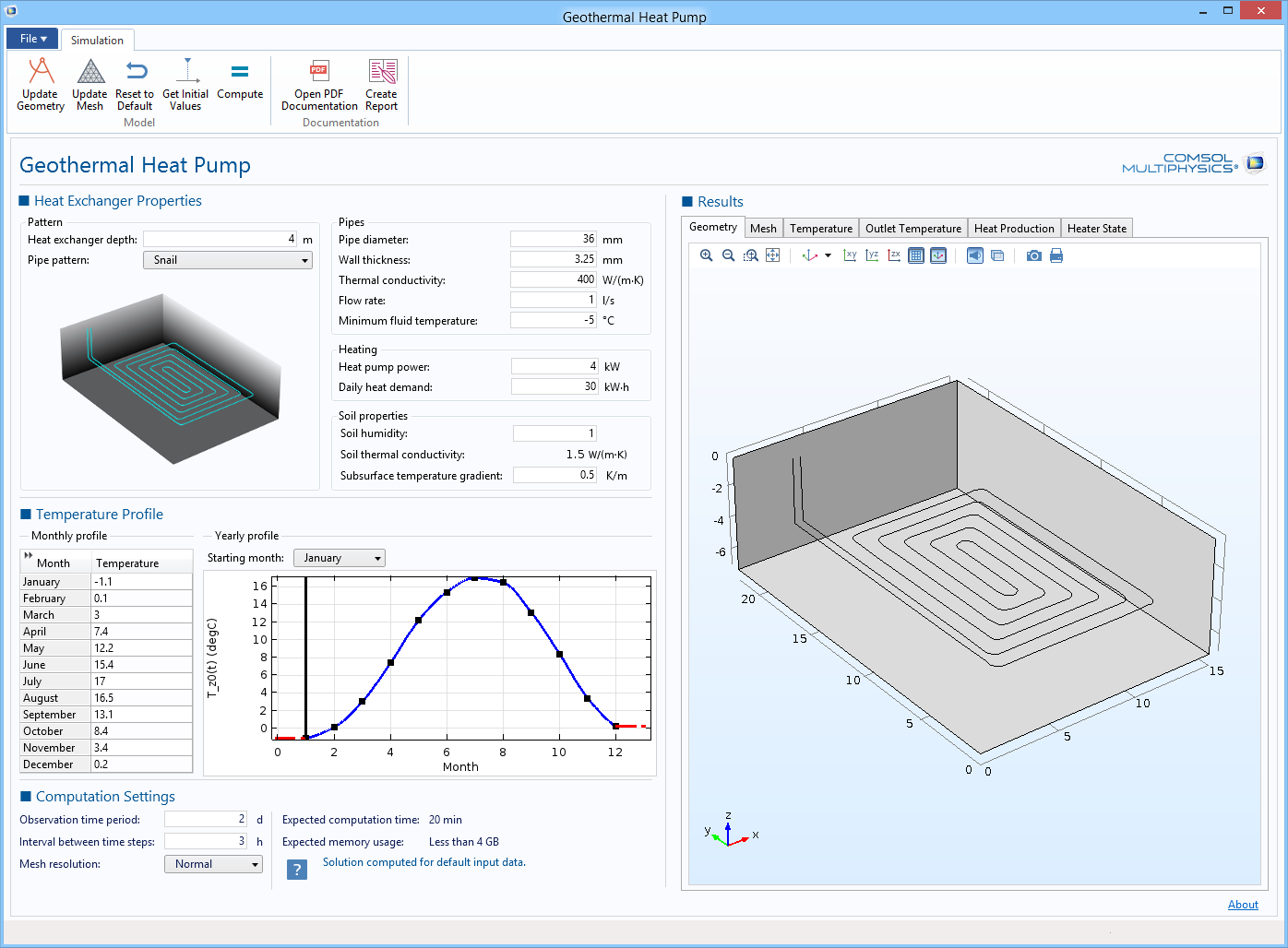The image size is (1288, 948).
Task: Switch to the Outlet Temperature tab
Action: click(x=912, y=229)
